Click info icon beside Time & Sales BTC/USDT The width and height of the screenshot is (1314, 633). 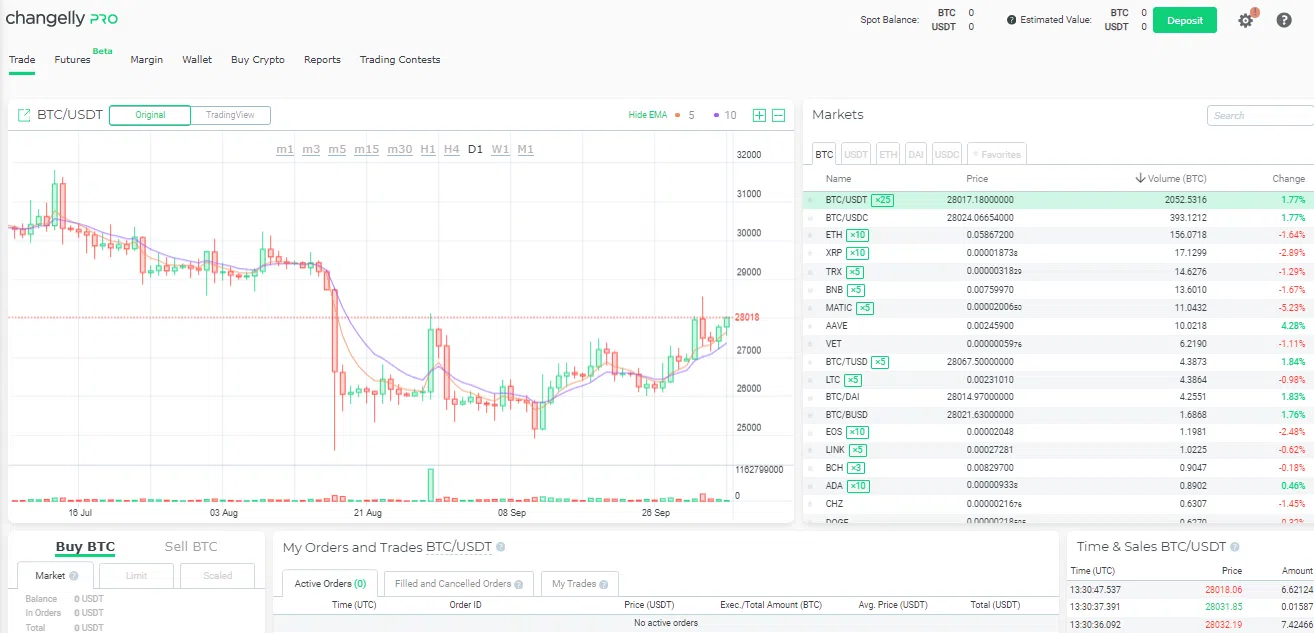1235,547
